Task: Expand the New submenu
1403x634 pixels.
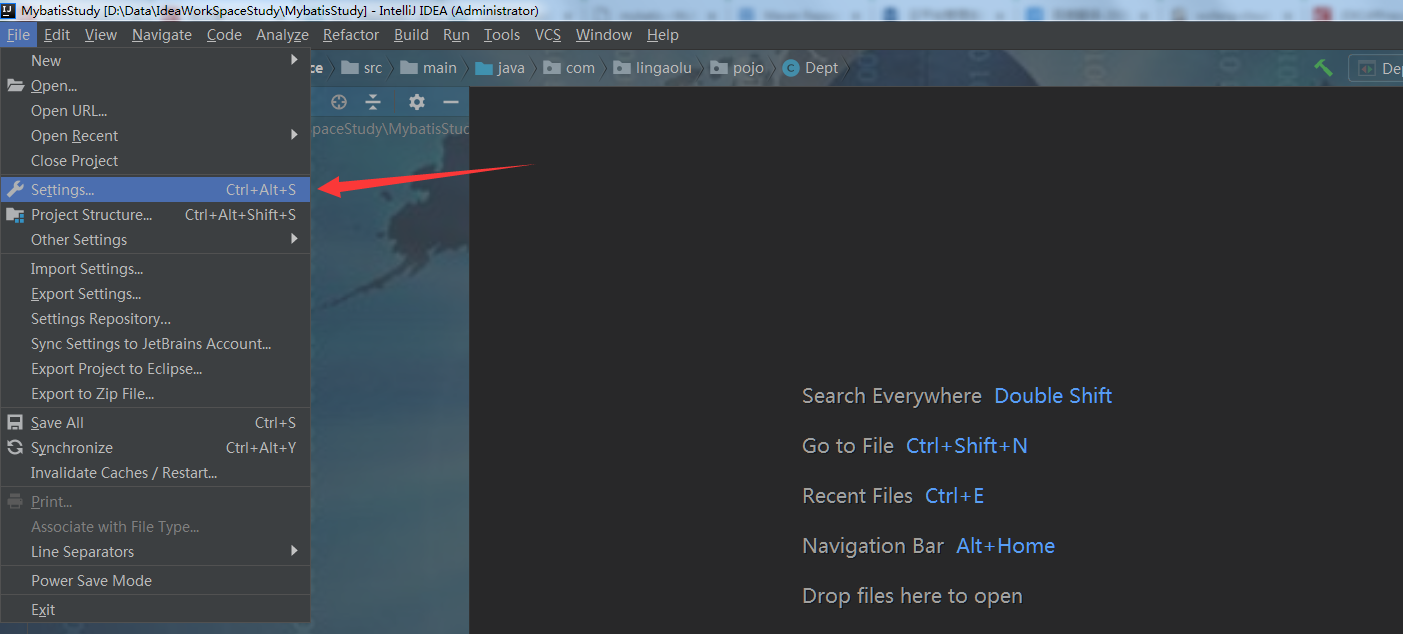Action: [155, 61]
